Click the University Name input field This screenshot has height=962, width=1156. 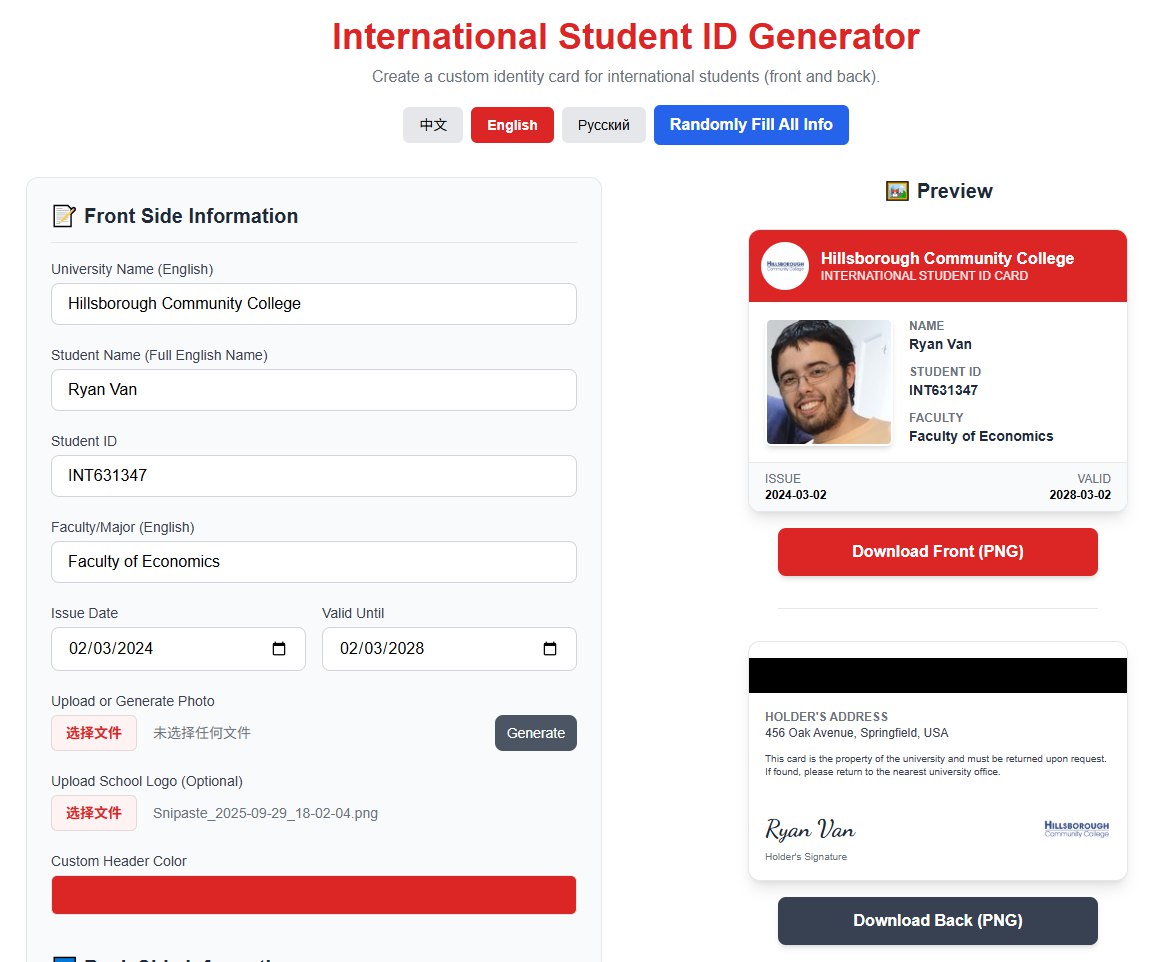pyautogui.click(x=314, y=304)
